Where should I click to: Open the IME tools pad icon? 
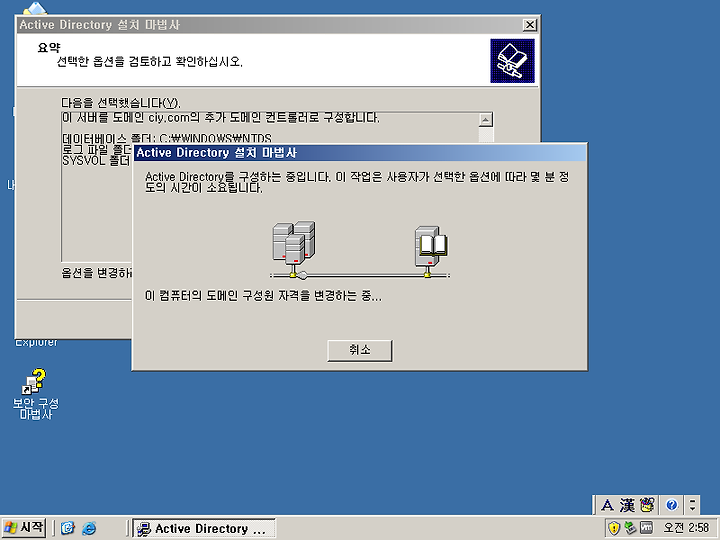(647, 505)
